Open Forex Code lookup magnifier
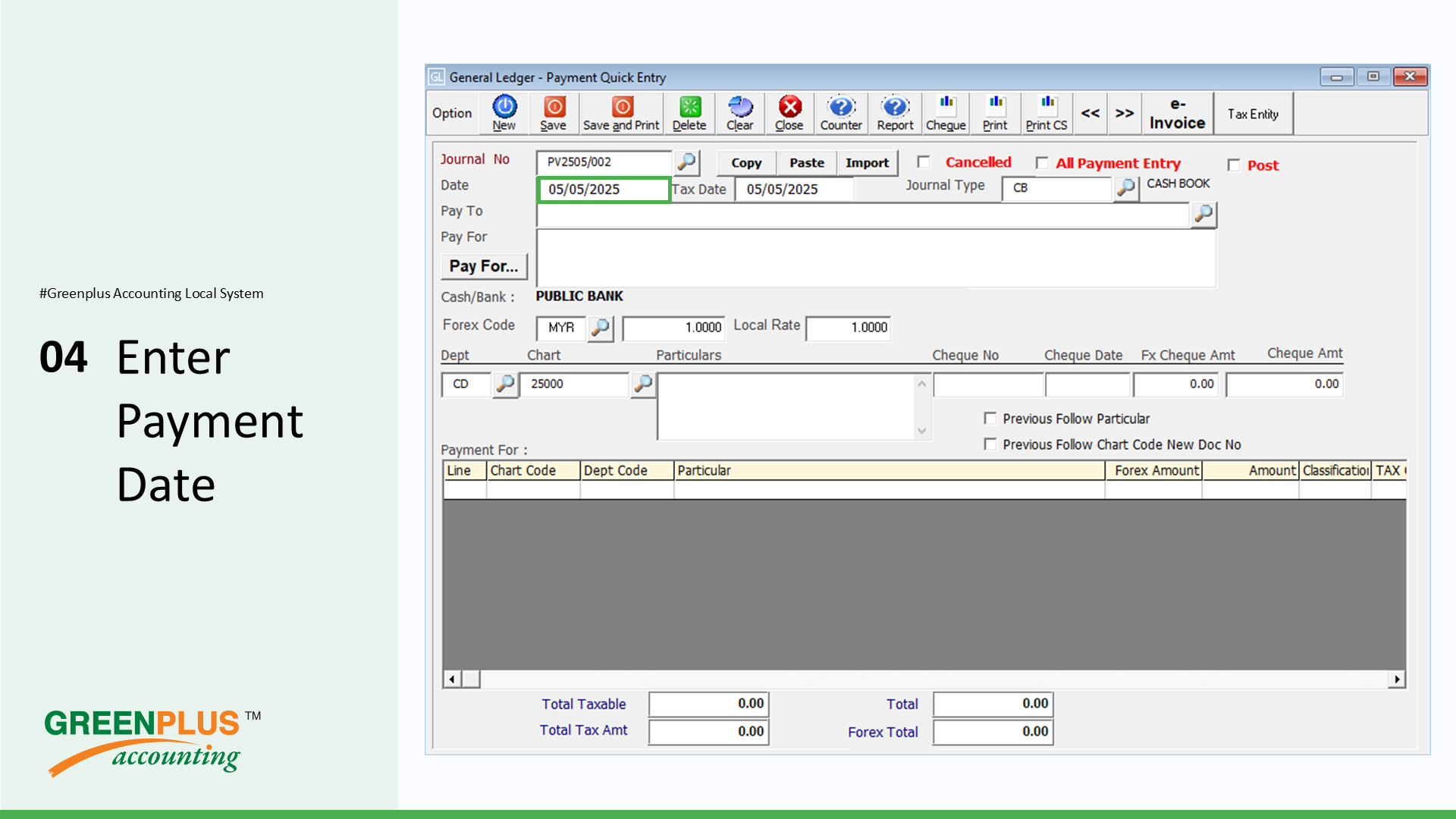 pyautogui.click(x=601, y=328)
